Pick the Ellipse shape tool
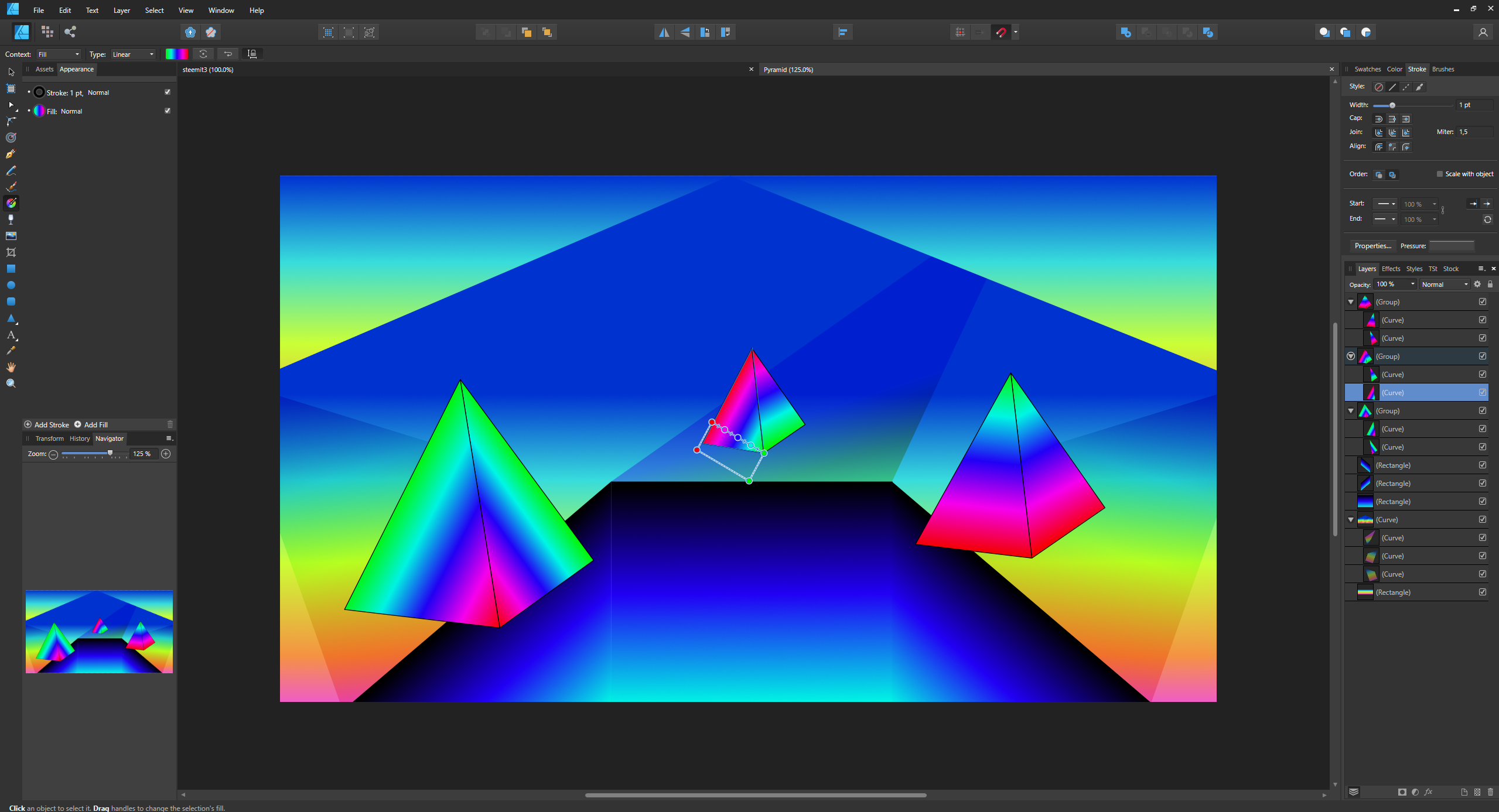Screen dimensions: 1499x812 pyautogui.click(x=11, y=285)
